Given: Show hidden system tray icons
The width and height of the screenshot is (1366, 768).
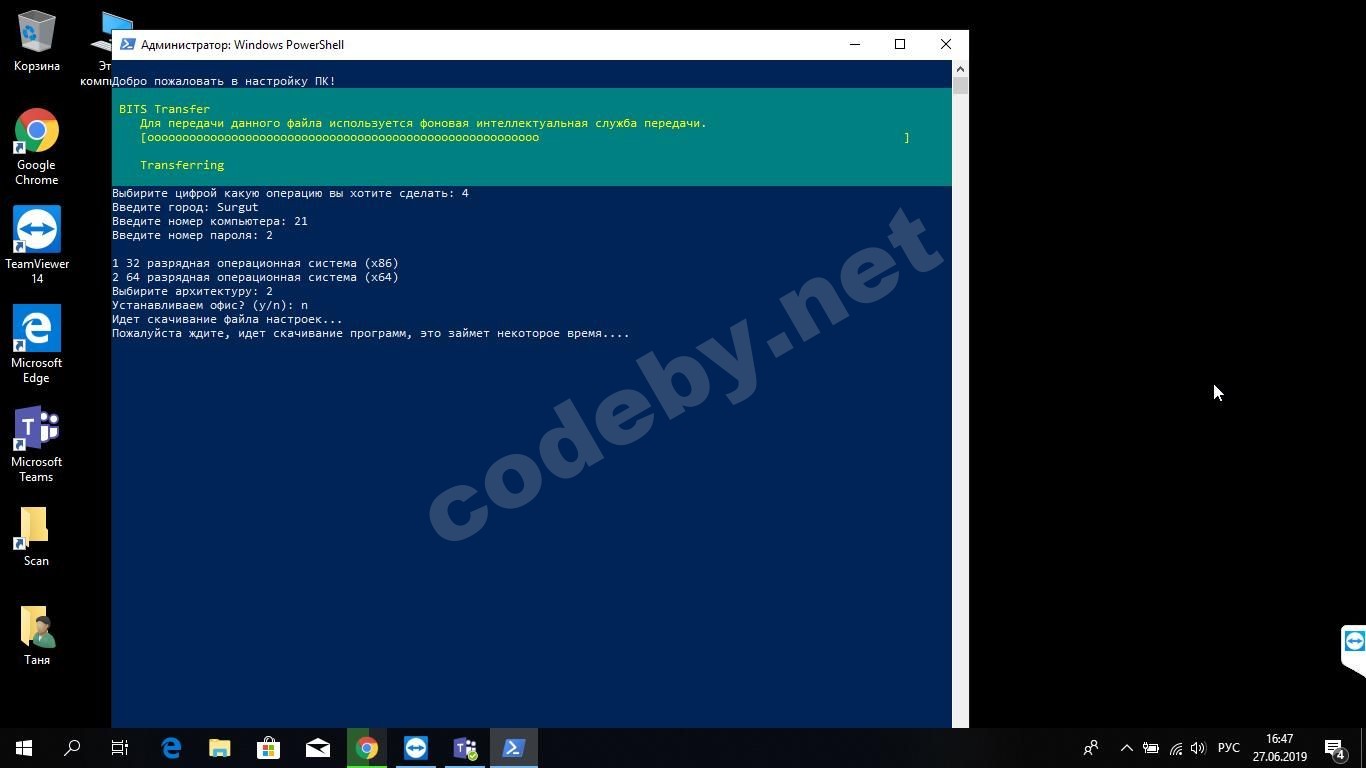Looking at the screenshot, I should coord(1126,748).
